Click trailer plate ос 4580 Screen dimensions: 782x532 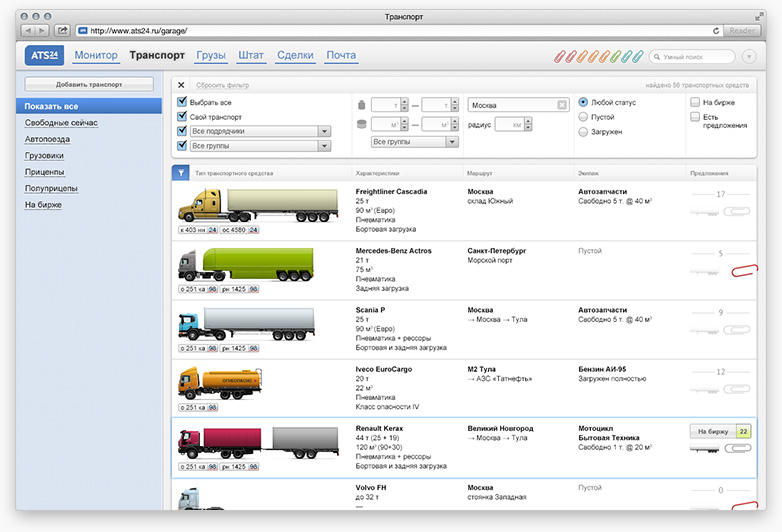click(239, 230)
